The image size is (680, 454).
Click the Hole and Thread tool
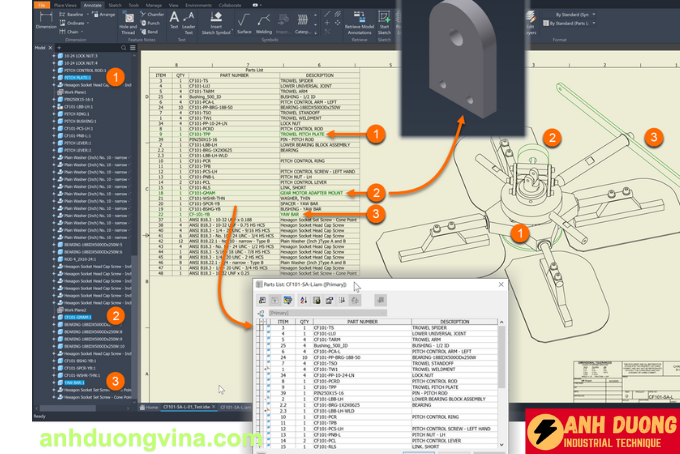pos(130,24)
